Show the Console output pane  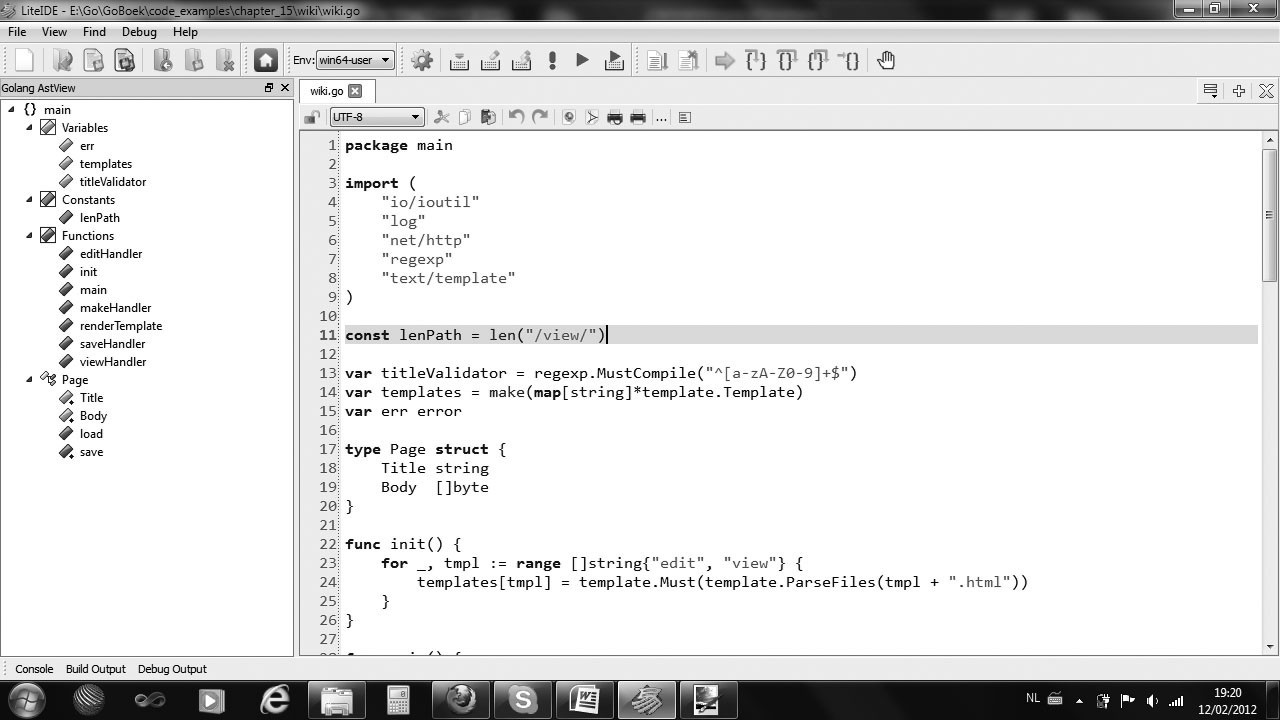point(34,669)
